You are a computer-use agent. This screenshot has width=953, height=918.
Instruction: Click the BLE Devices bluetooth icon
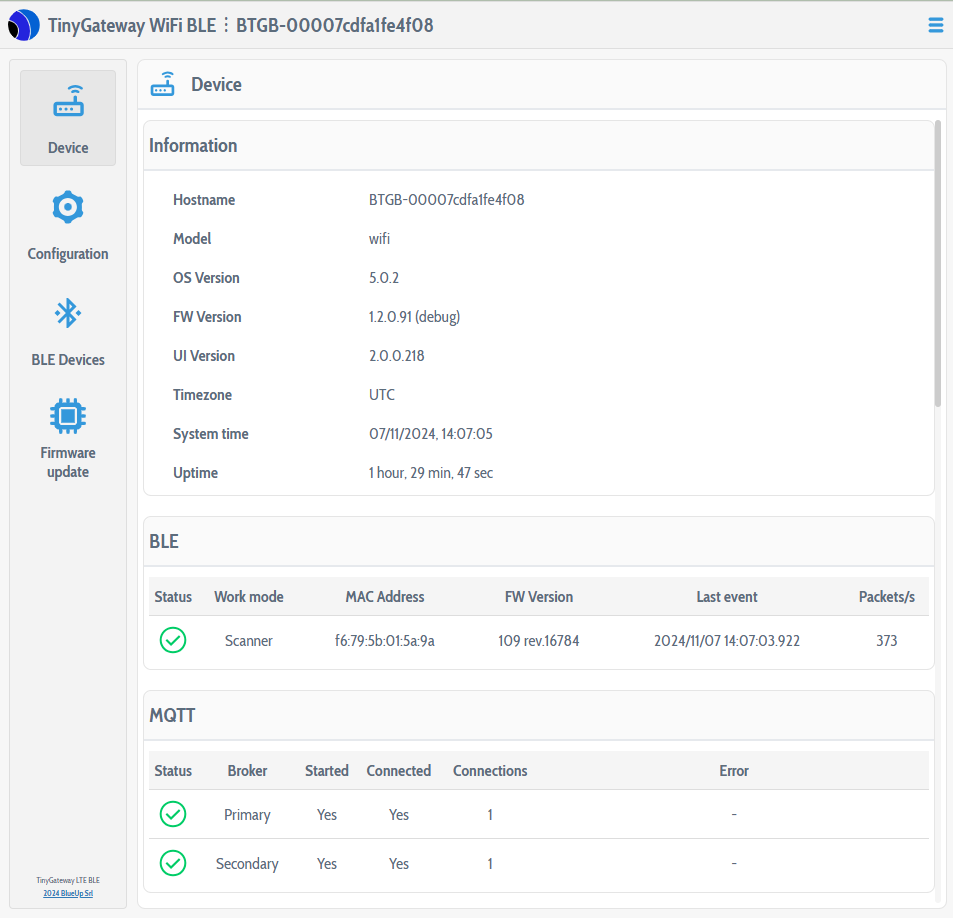[67, 313]
